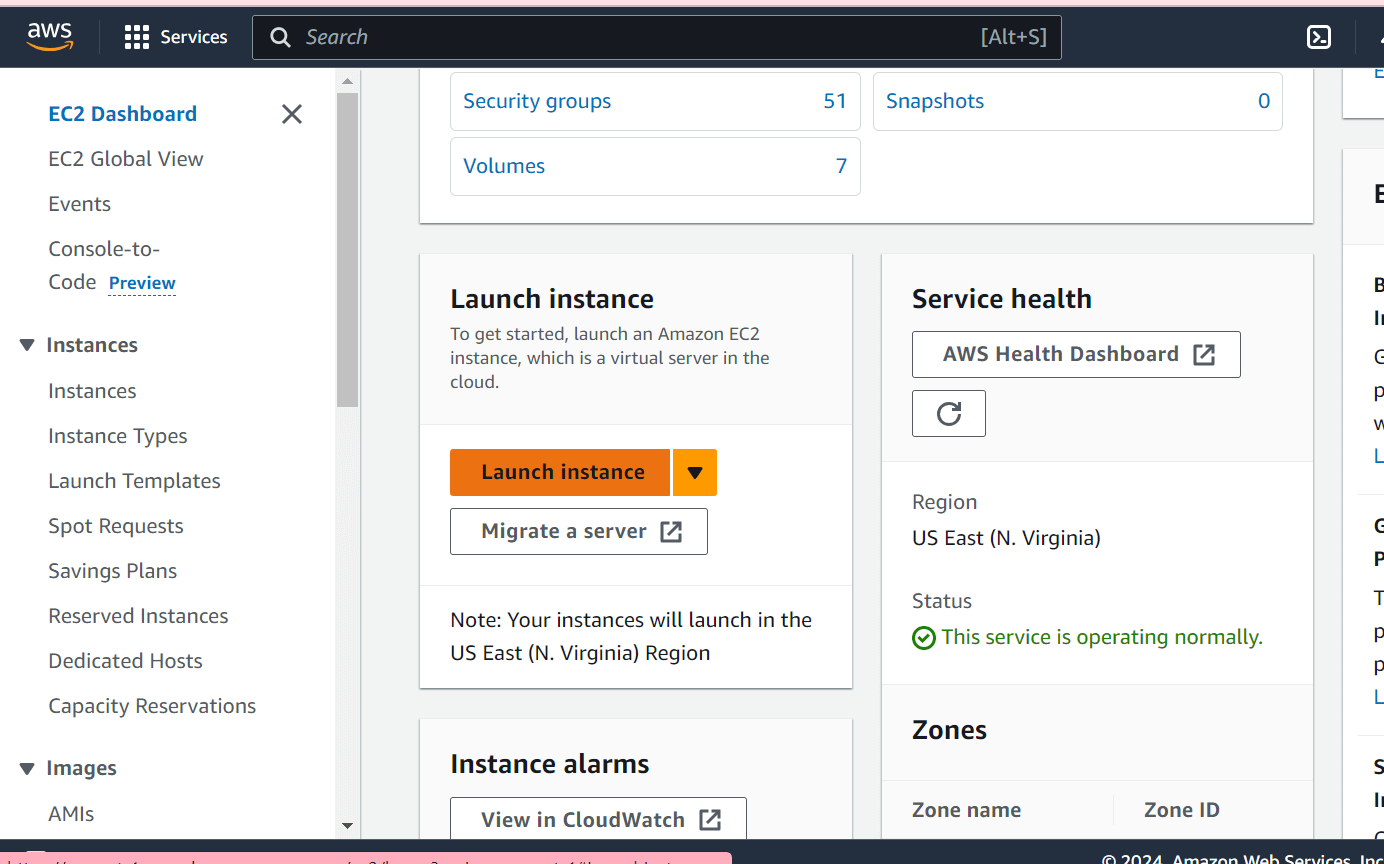This screenshot has width=1384, height=864.
Task: Select Launch Templates in the sidebar
Action: pyautogui.click(x=134, y=481)
